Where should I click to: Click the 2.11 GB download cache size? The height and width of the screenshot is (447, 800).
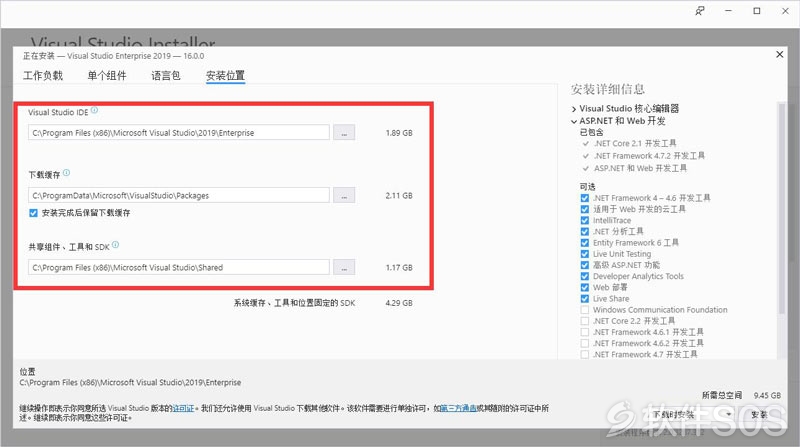399,195
